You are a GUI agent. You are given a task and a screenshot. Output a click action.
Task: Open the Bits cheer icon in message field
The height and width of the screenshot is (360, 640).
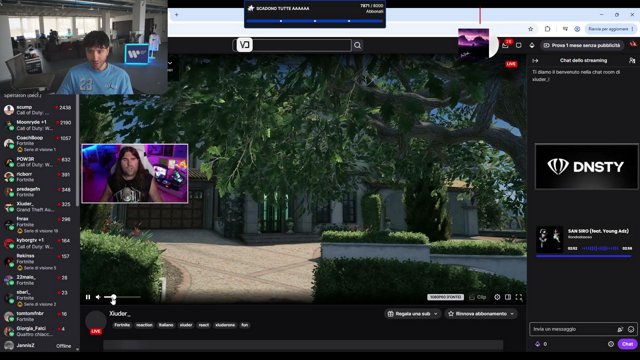[x=620, y=329]
